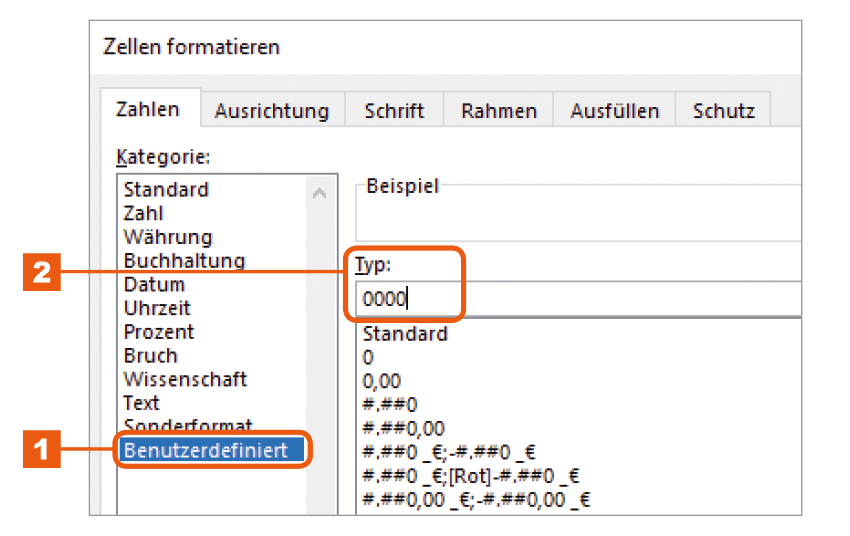Choose the #.##0,00 format code
Screen dimensions: 850x536
tap(403, 428)
